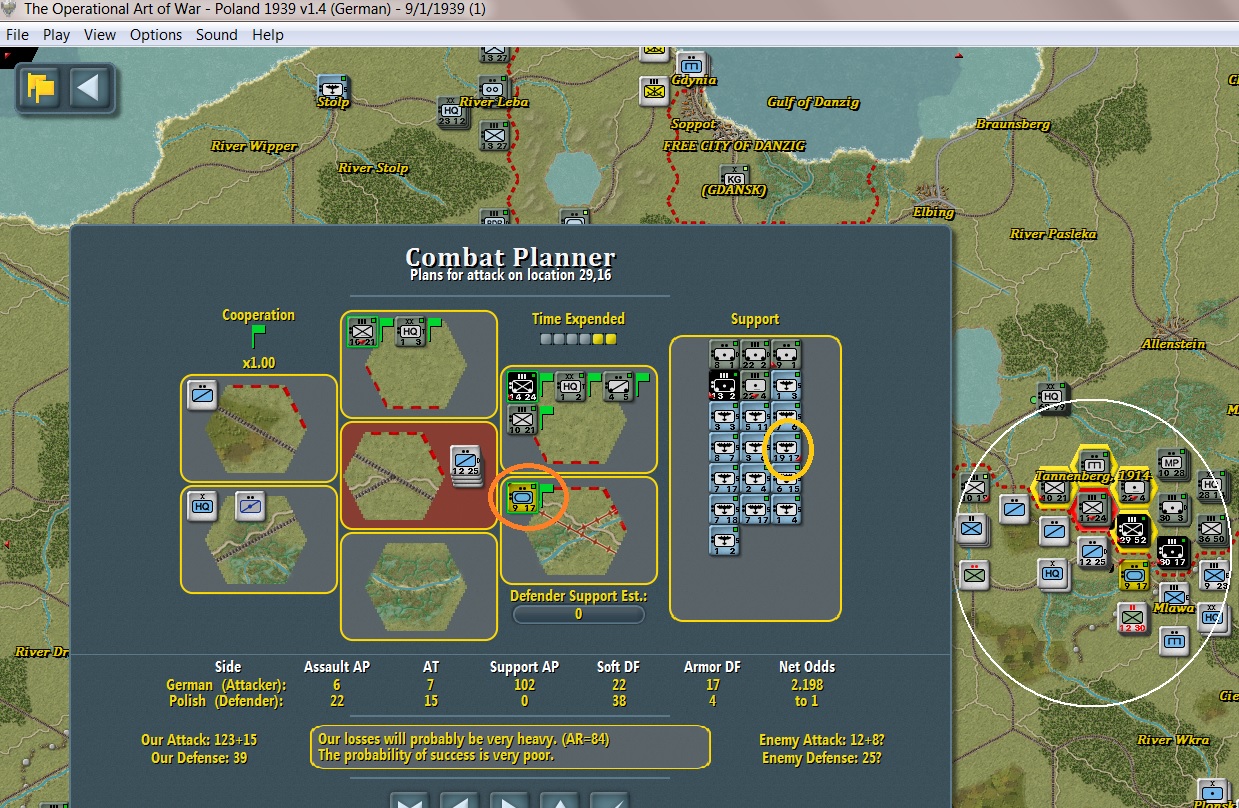The width and height of the screenshot is (1239, 808).
Task: Select the defender stack 12-25
Action: tap(466, 464)
